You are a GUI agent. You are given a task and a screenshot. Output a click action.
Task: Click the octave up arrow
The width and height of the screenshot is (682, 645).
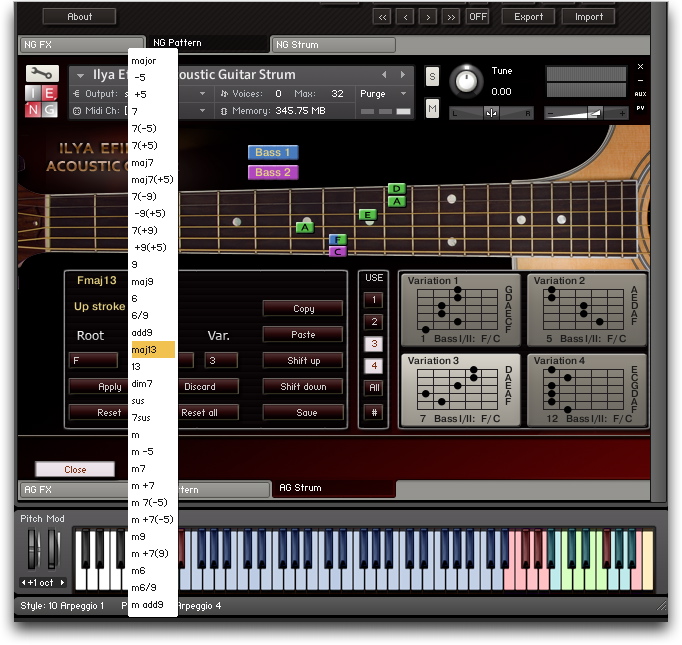(x=63, y=582)
